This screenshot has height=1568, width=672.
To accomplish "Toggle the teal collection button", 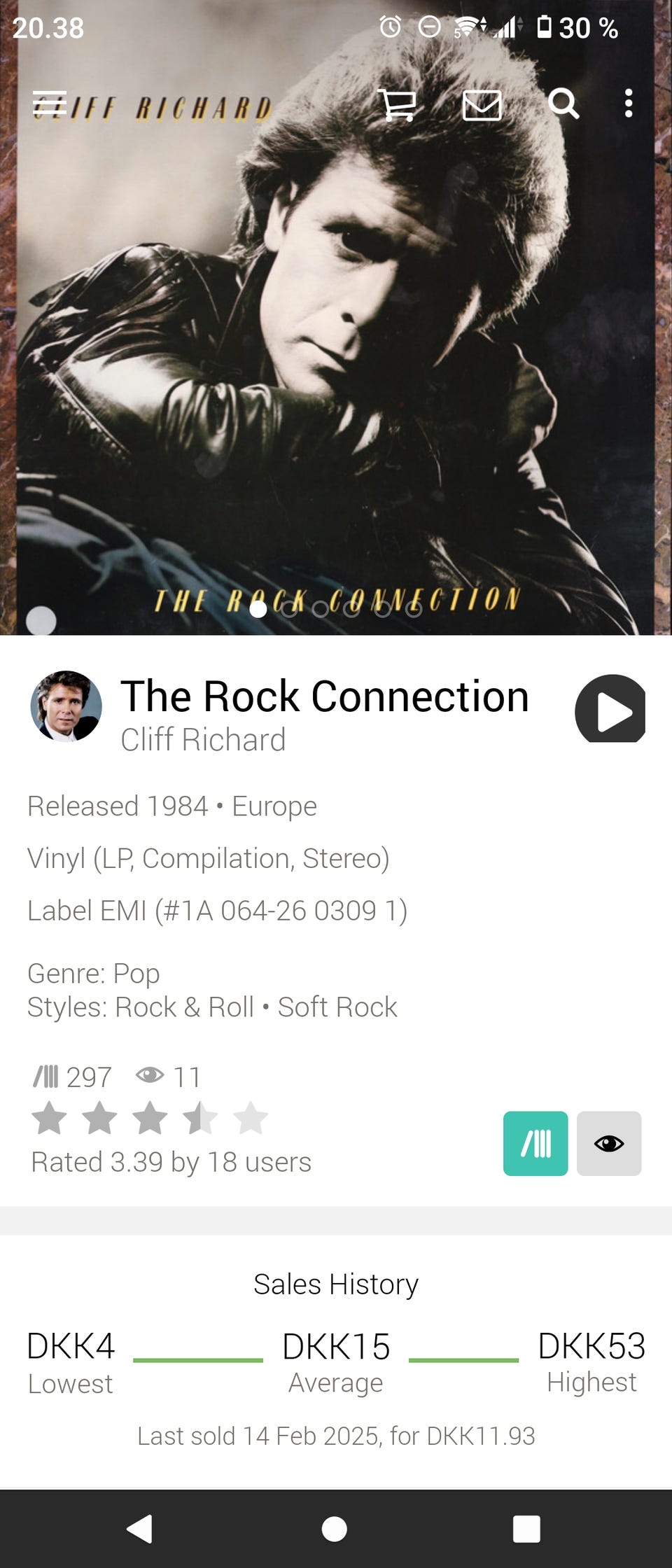I will click(535, 1143).
